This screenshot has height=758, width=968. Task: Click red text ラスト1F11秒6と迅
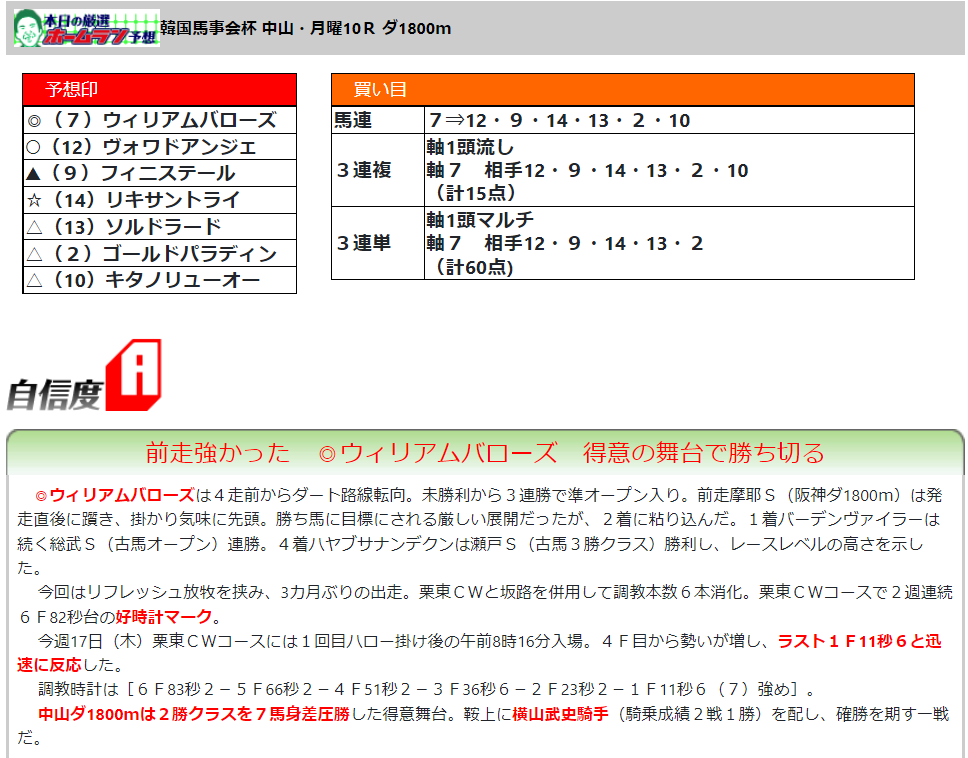click(x=859, y=641)
